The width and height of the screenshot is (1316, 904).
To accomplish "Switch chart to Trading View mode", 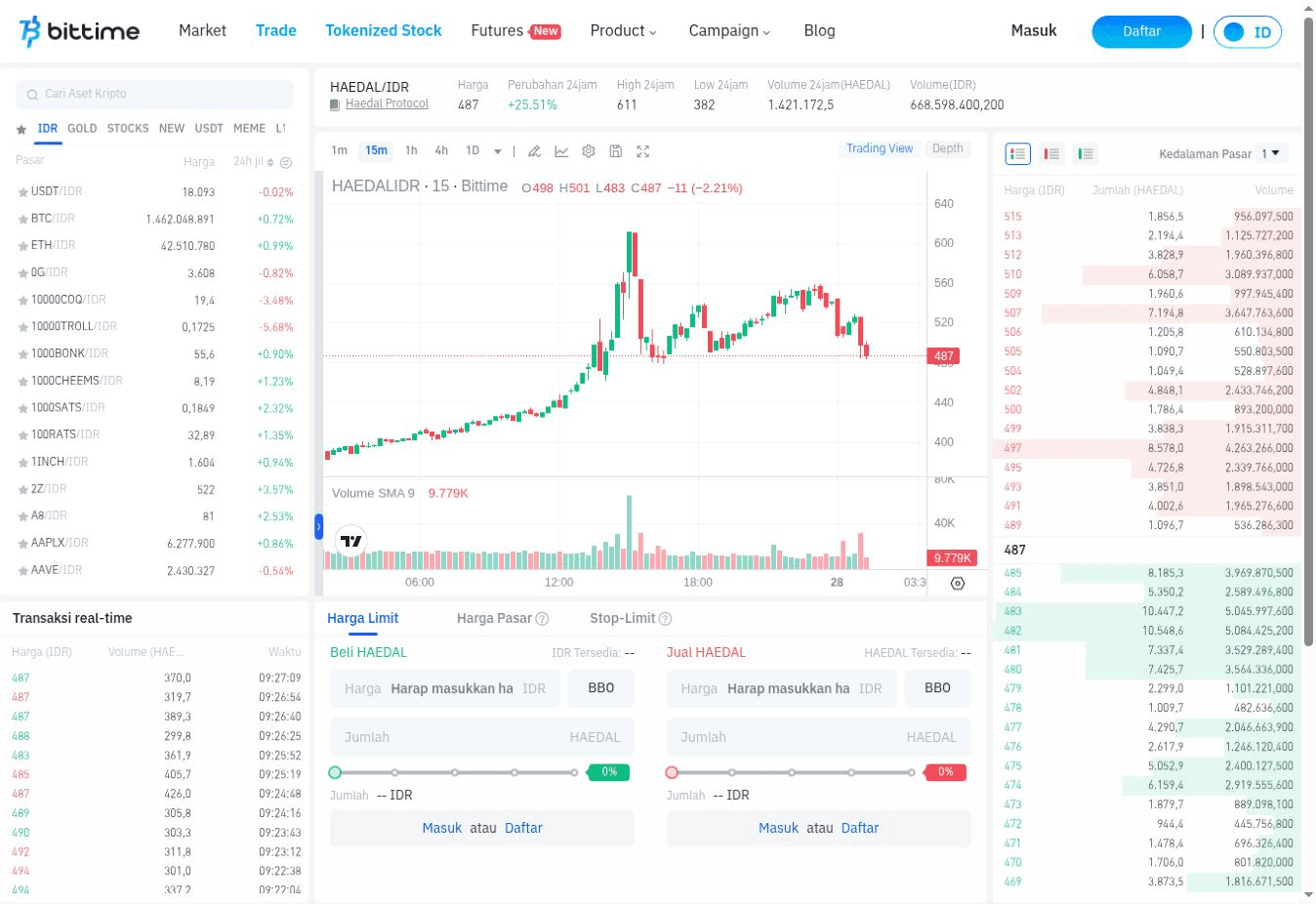I will pos(880,148).
